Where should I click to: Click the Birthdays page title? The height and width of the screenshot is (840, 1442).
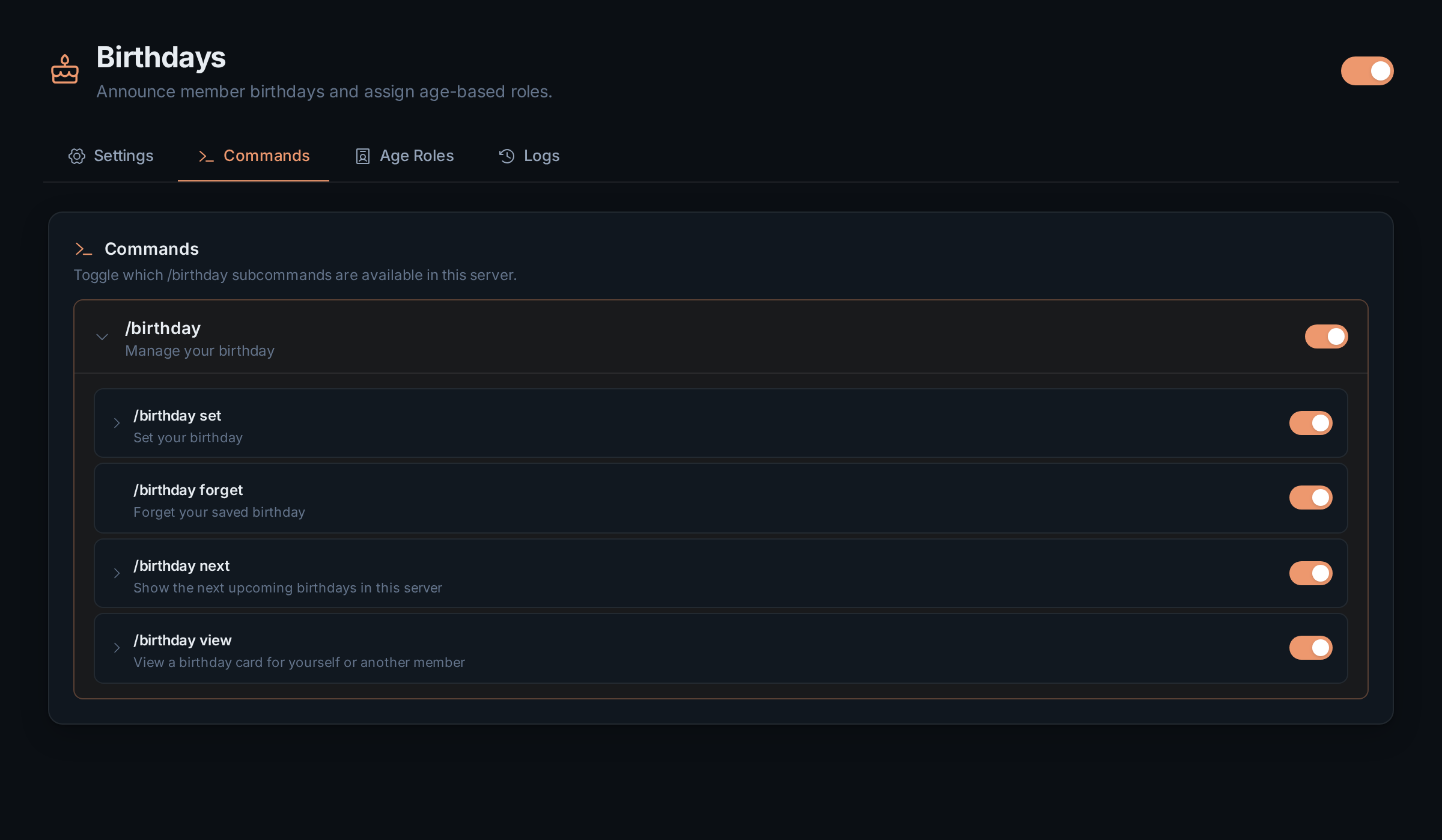click(161, 58)
